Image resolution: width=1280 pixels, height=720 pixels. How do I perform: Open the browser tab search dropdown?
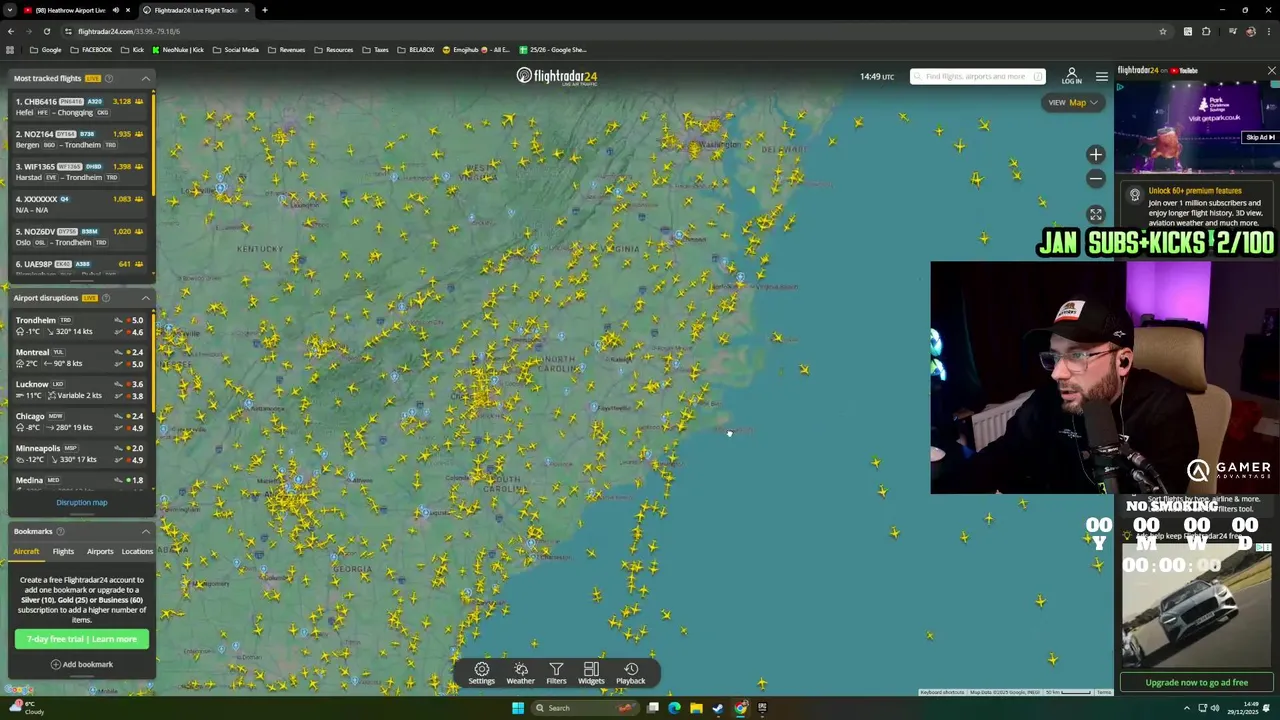[x=10, y=10]
